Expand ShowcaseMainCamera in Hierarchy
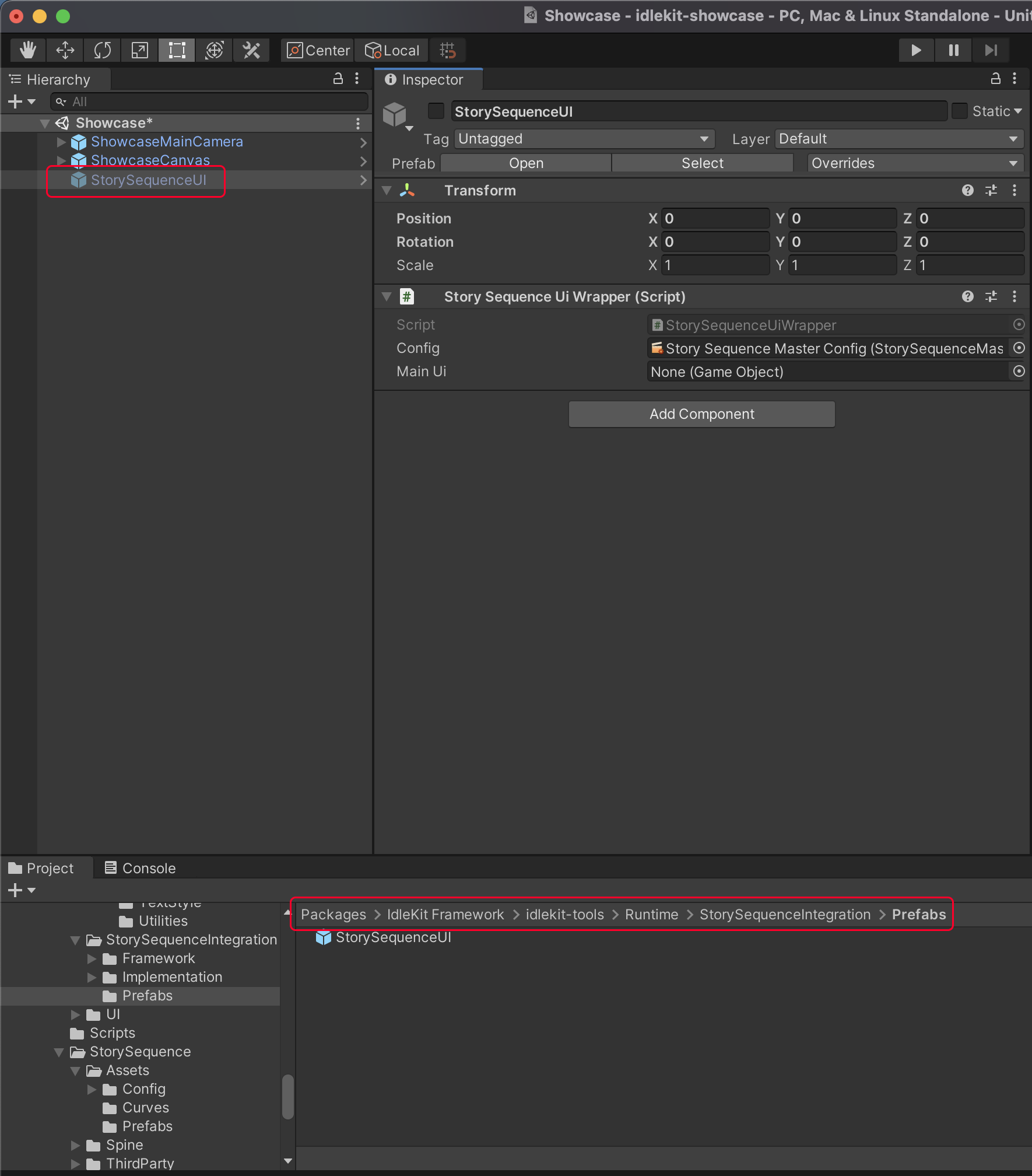 61,142
